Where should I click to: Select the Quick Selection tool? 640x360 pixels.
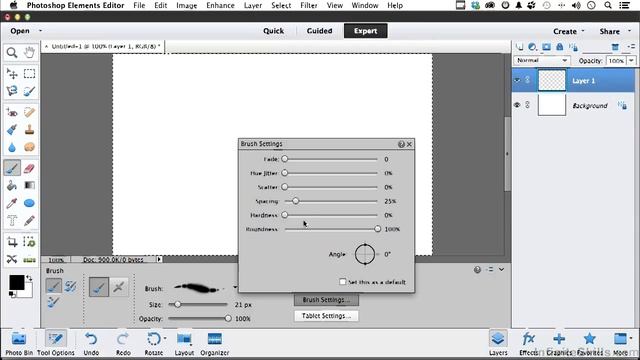29,91
